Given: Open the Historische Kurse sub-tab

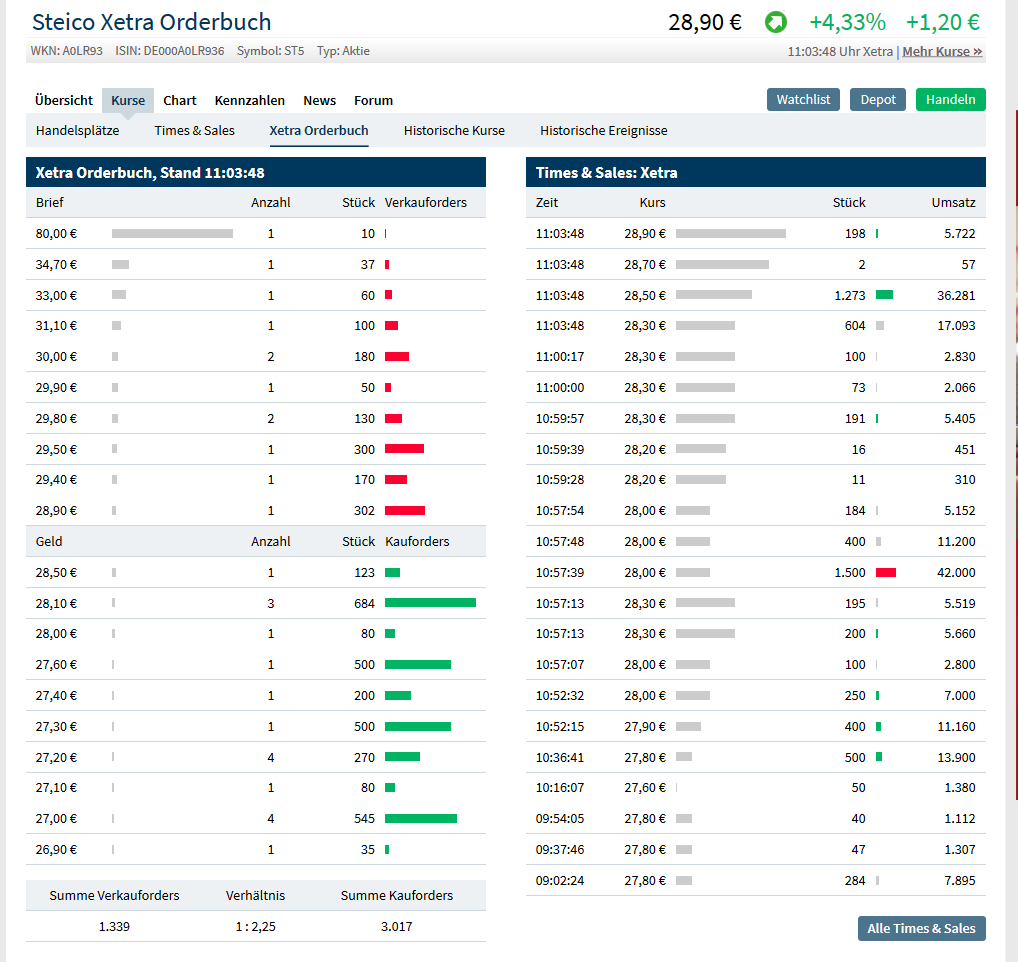Looking at the screenshot, I should (x=454, y=130).
